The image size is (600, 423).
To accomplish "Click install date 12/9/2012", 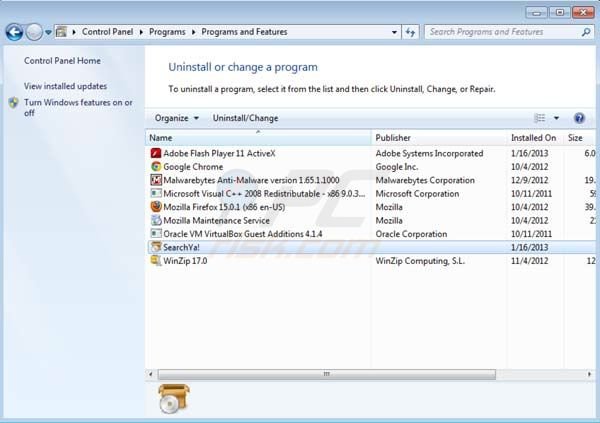I will tap(530, 180).
